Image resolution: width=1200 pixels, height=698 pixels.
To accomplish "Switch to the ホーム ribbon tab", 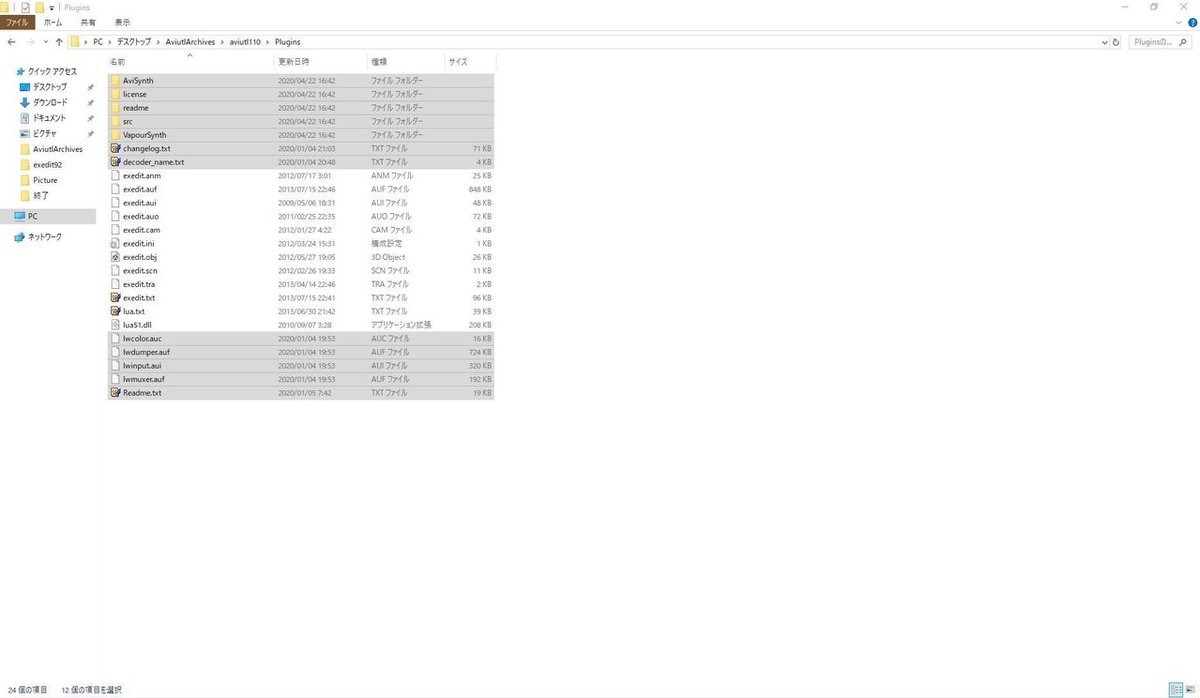I will point(53,22).
